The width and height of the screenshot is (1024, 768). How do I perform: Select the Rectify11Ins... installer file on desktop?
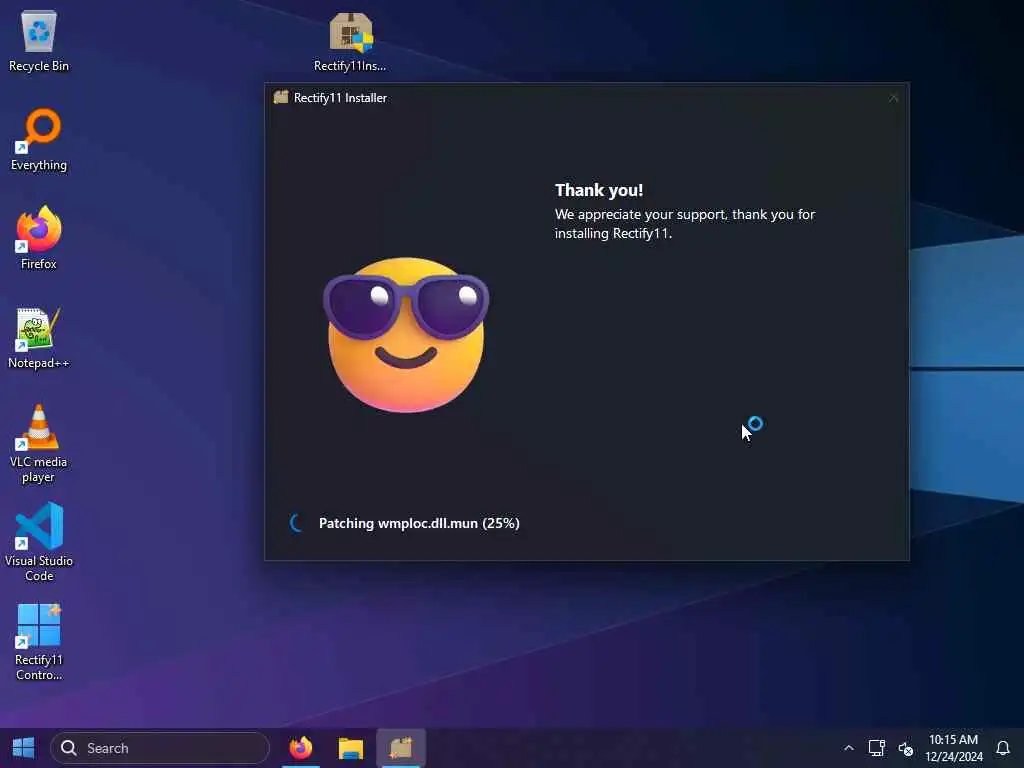coord(350,40)
